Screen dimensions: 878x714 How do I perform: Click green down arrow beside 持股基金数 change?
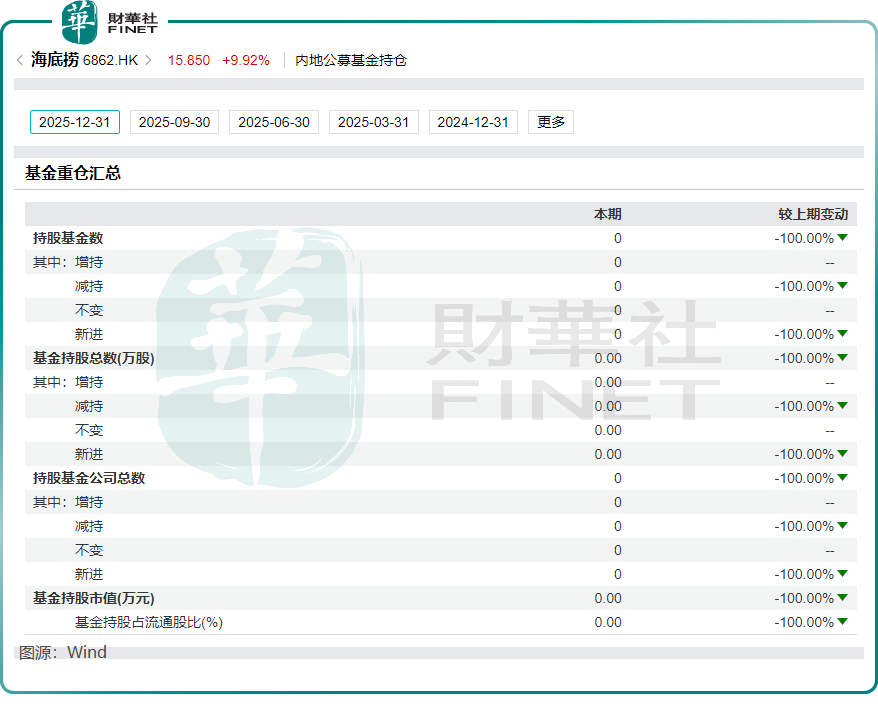coord(842,238)
